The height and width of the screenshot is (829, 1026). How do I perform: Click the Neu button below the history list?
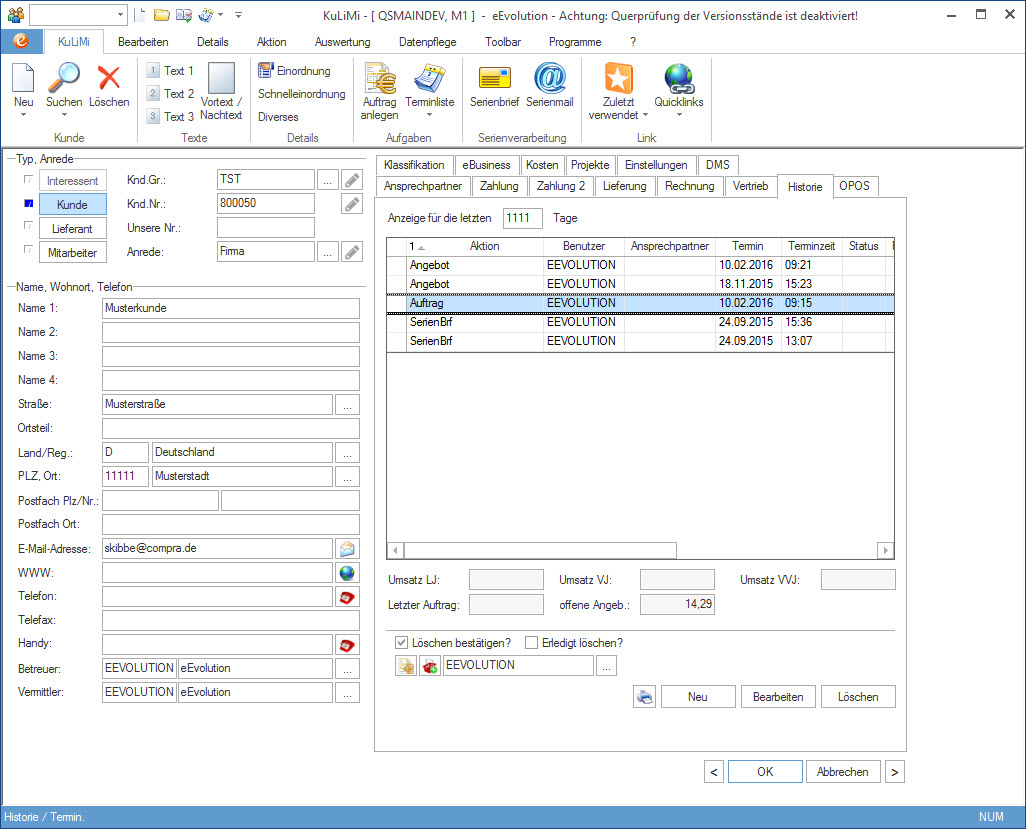tap(698, 697)
